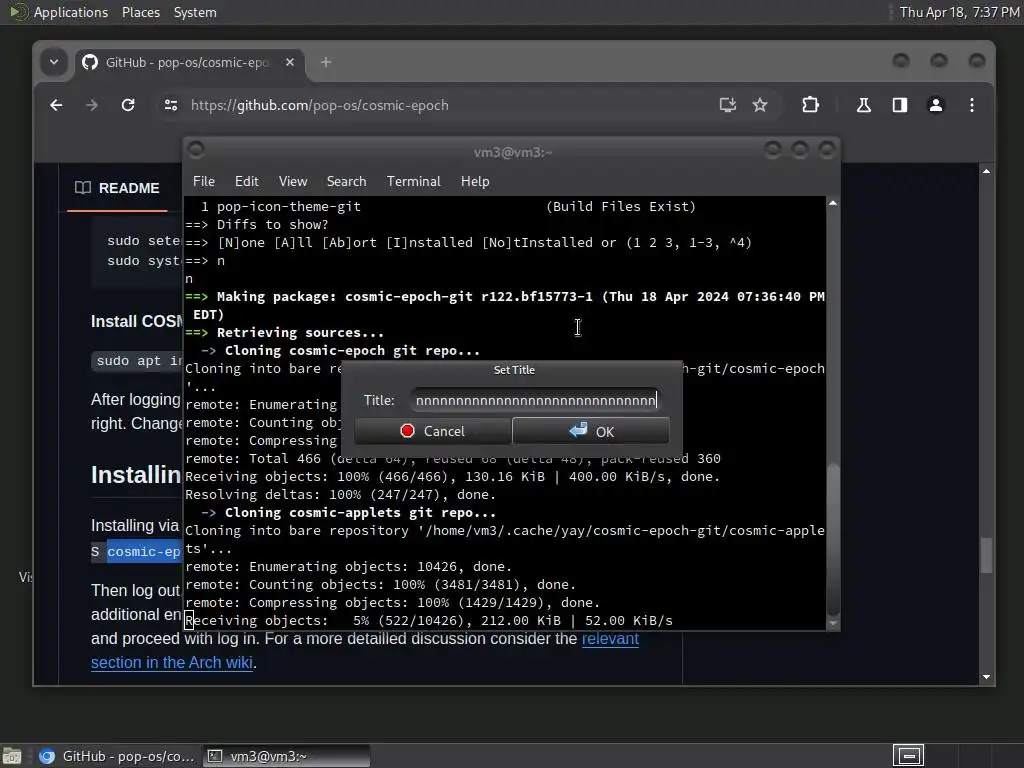Click the highlighted 'cosmic-ep' text in README
The width and height of the screenshot is (1024, 768).
[143, 552]
